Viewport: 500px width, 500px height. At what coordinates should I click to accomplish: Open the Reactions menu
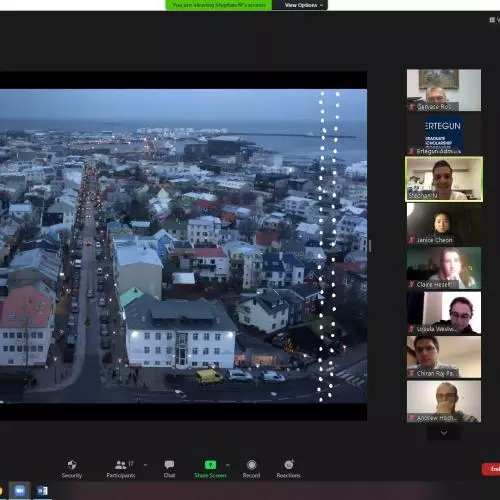289,469
